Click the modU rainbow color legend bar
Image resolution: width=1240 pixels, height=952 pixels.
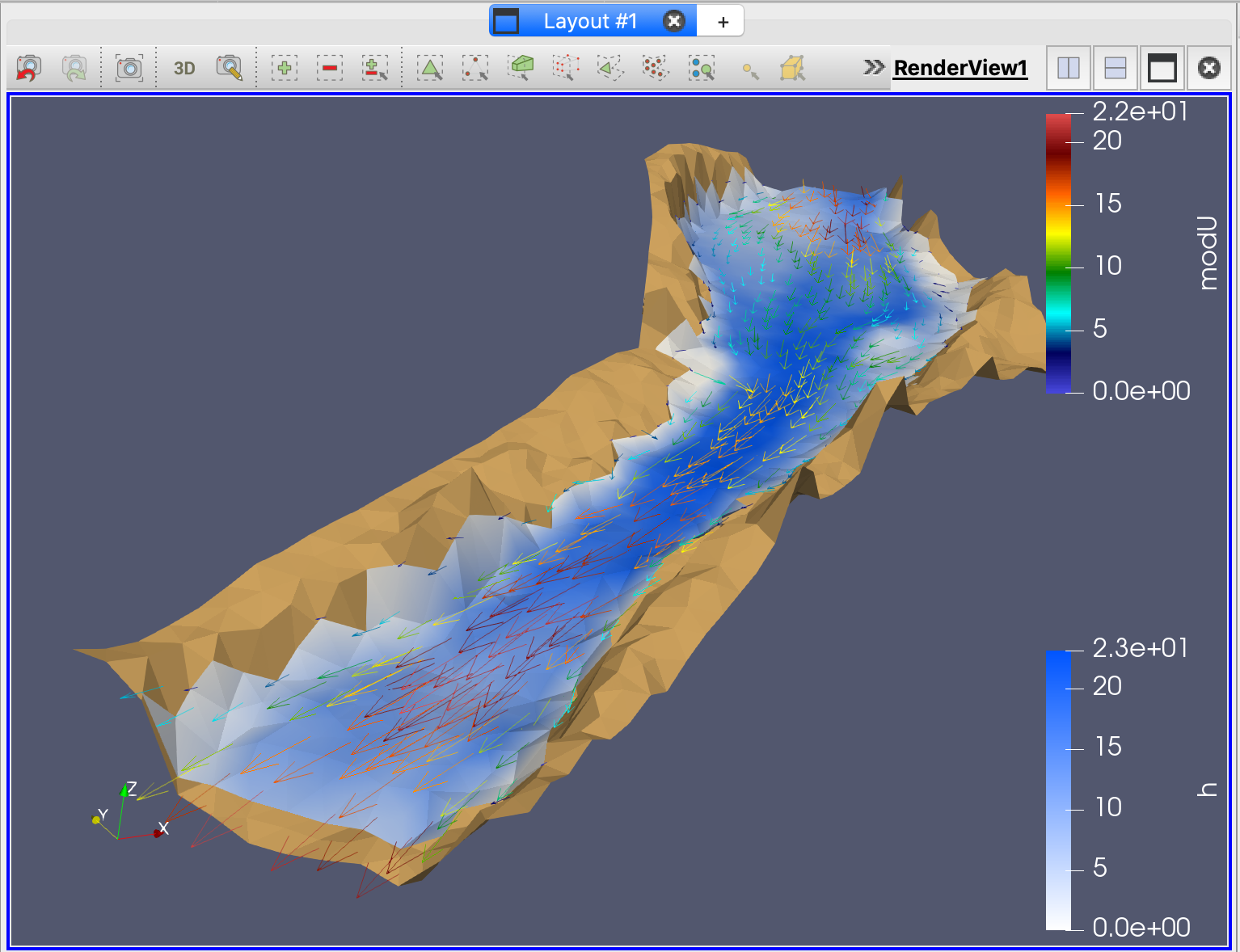pyautogui.click(x=1058, y=254)
